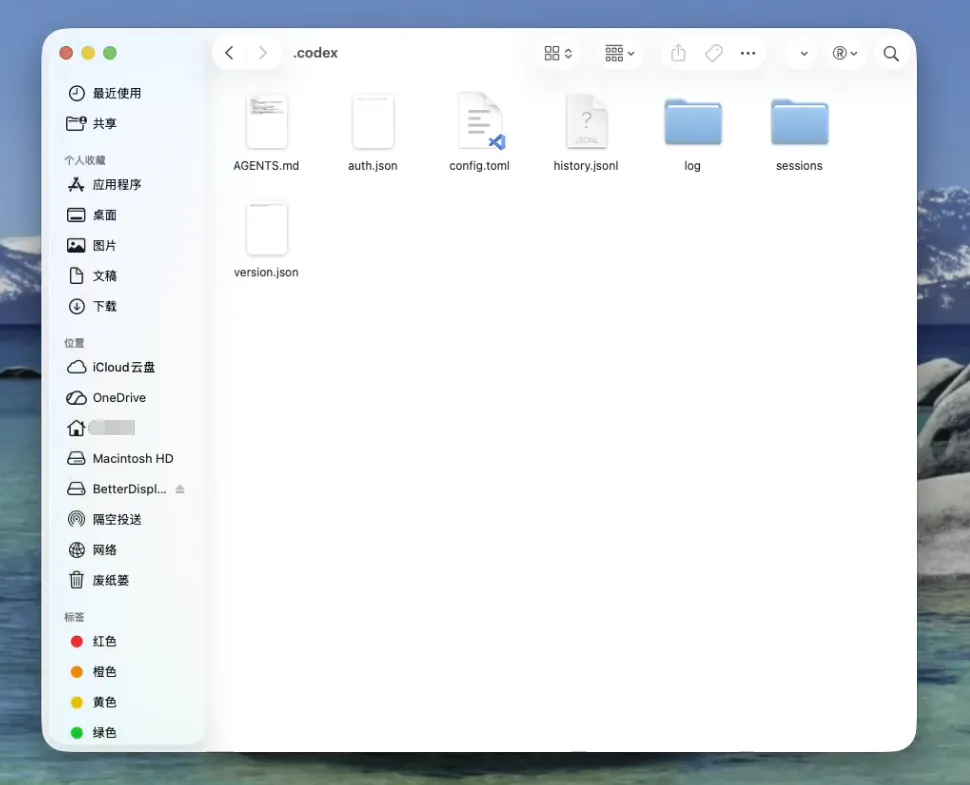Open iCloud云盘 in sidebar
Screen dimensions: 970x785
[x=123, y=367]
